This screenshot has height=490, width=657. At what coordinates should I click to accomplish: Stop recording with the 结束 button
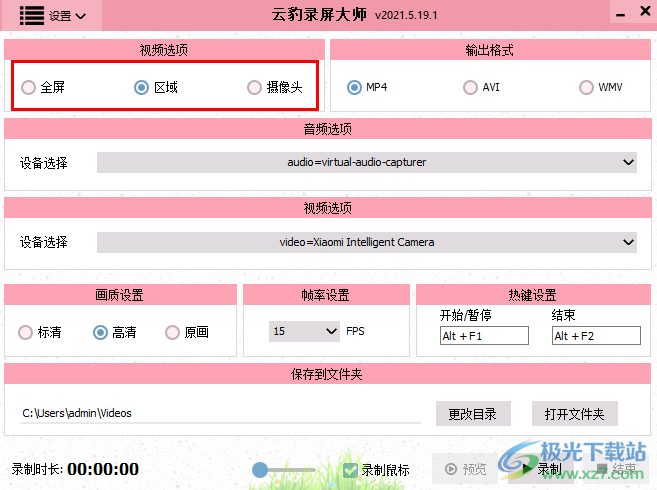point(618,469)
